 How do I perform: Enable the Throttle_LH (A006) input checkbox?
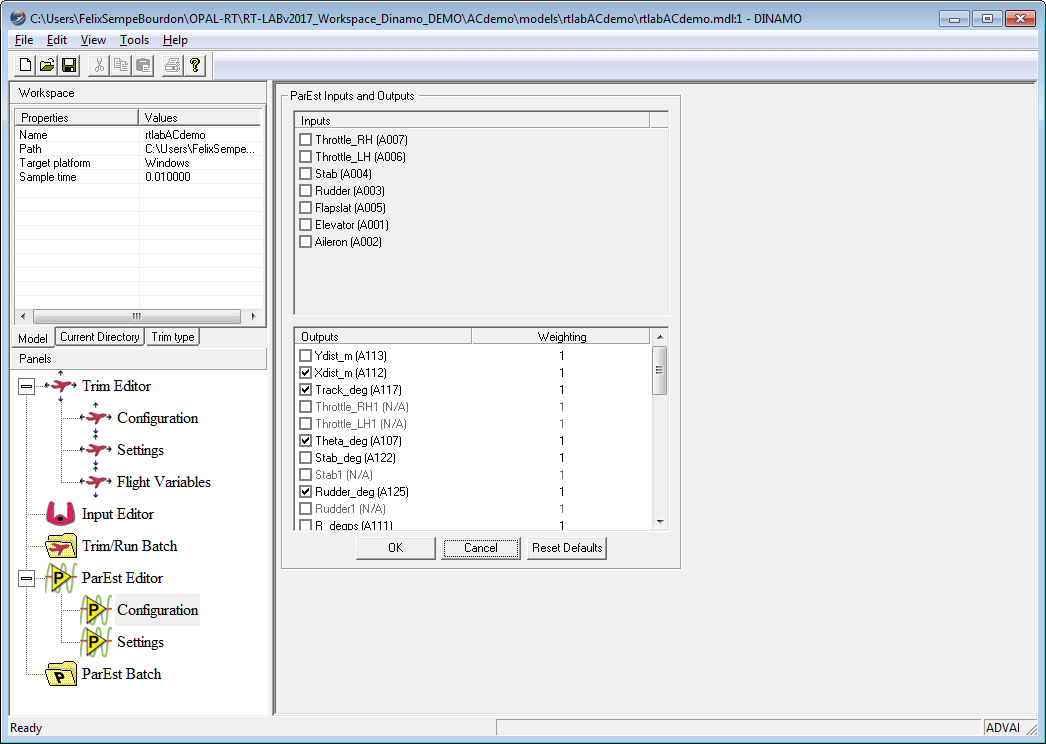tap(306, 157)
